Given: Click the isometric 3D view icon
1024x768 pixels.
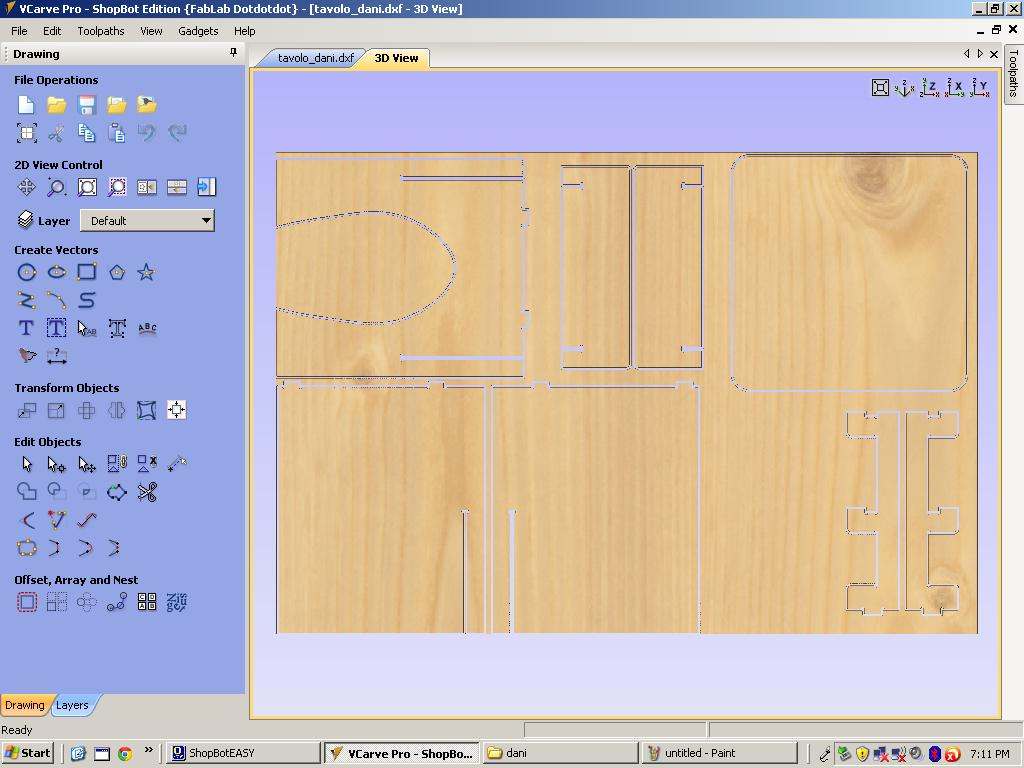Looking at the screenshot, I should click(904, 88).
